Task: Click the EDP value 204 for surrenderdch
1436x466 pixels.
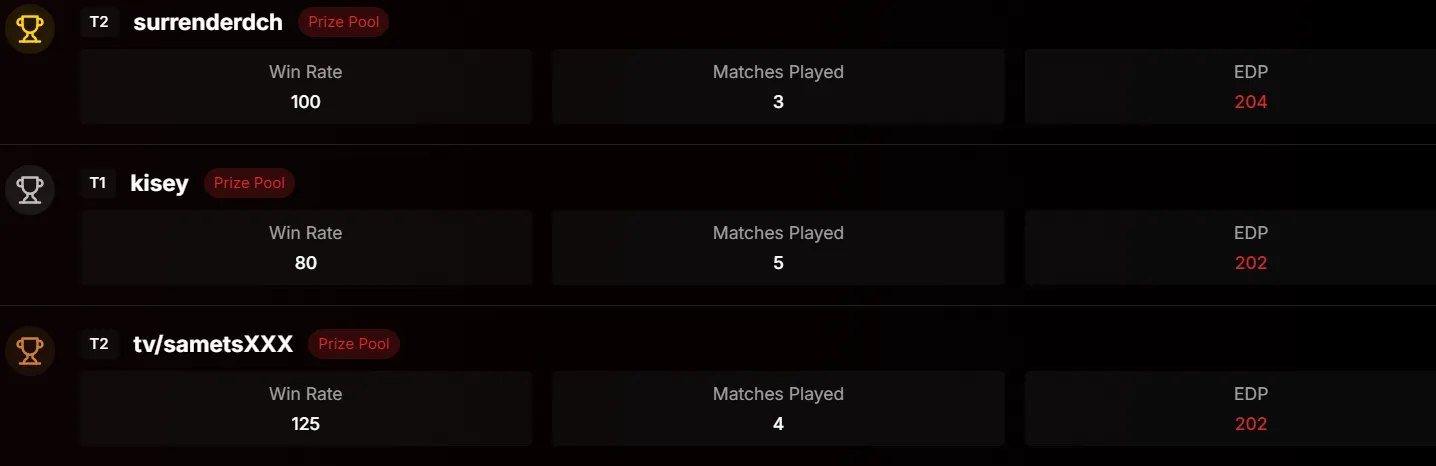Action: 1251,102
